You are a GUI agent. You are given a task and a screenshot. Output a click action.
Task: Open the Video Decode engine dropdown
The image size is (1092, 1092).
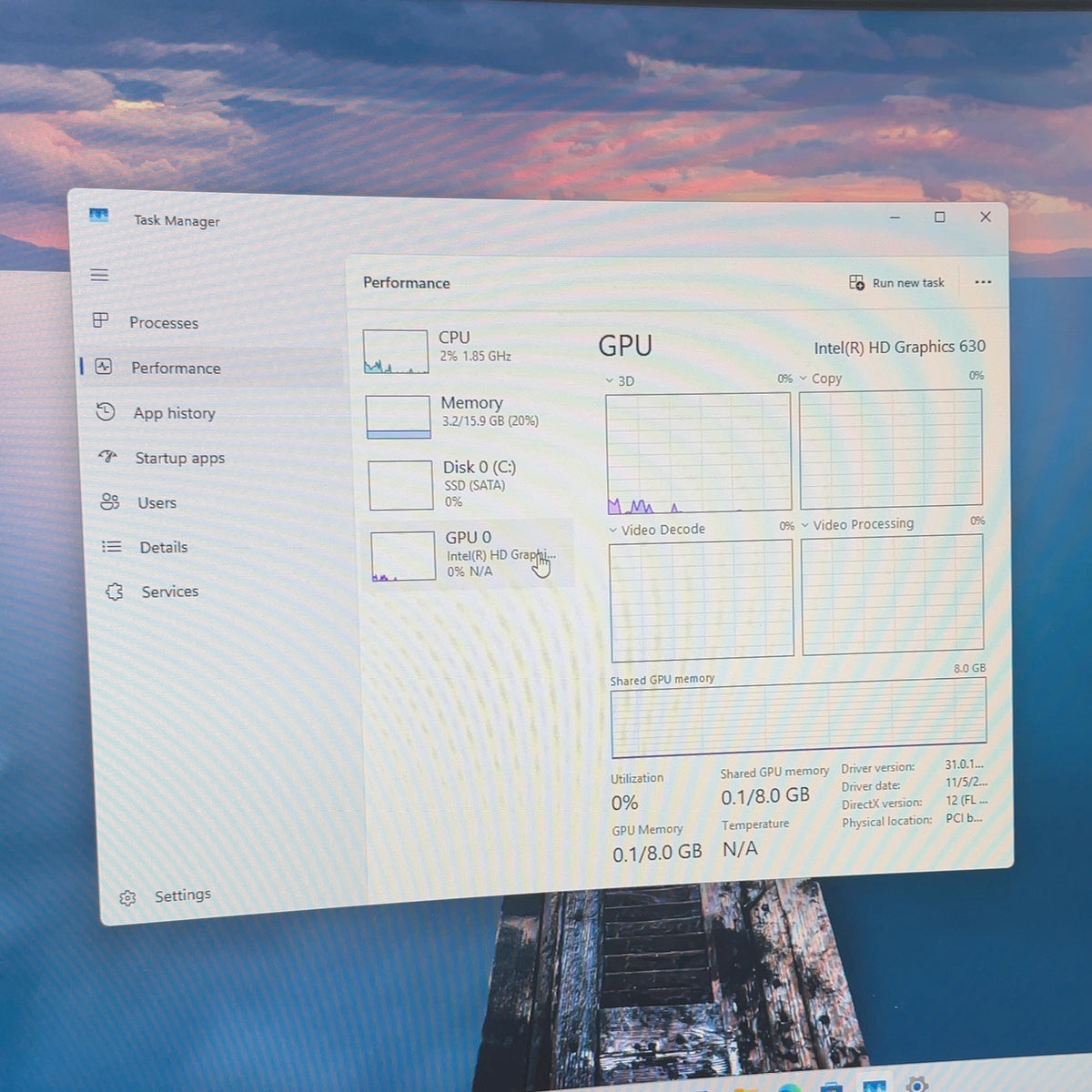pos(613,530)
